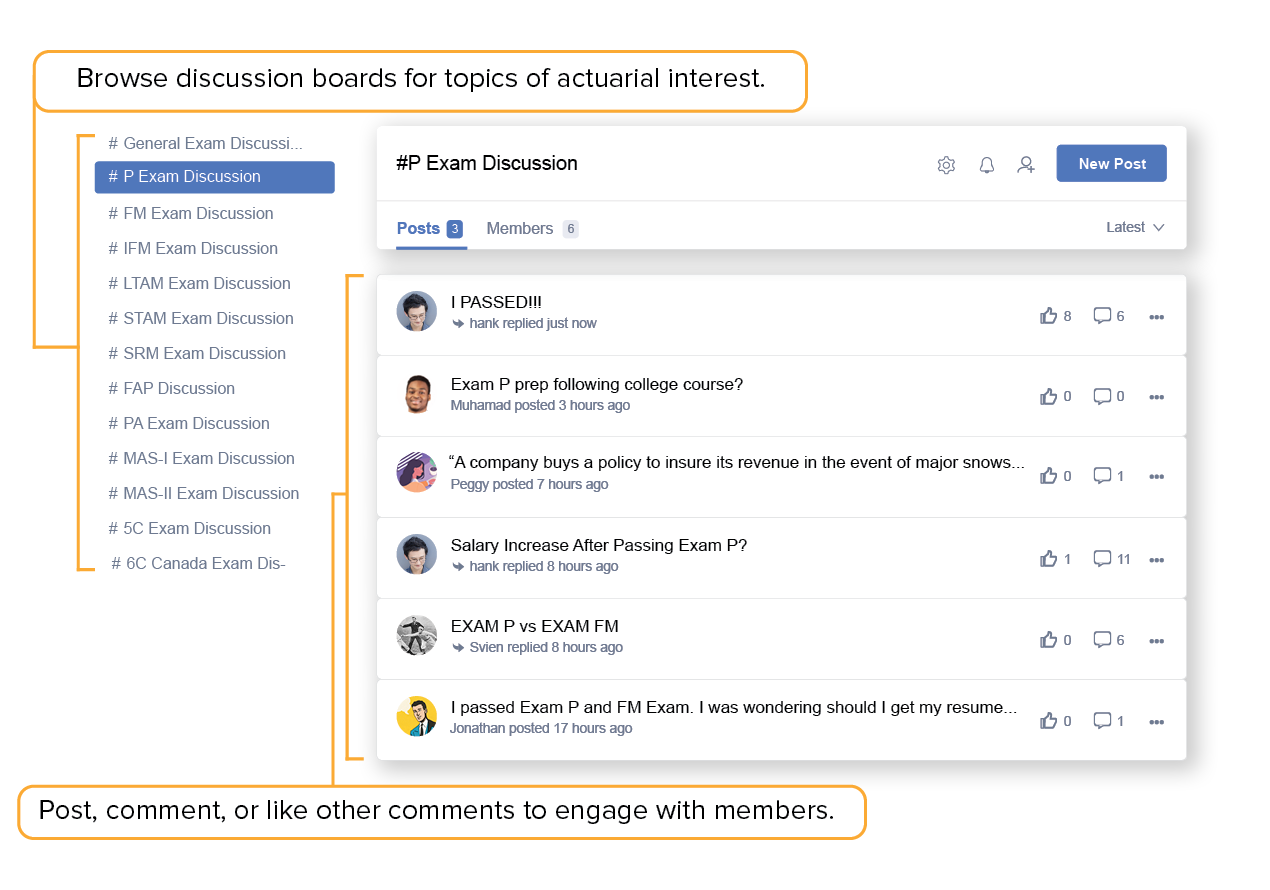Open "Exam P prep following college course?" post
Screen dimensions: 1270x890
click(597, 385)
